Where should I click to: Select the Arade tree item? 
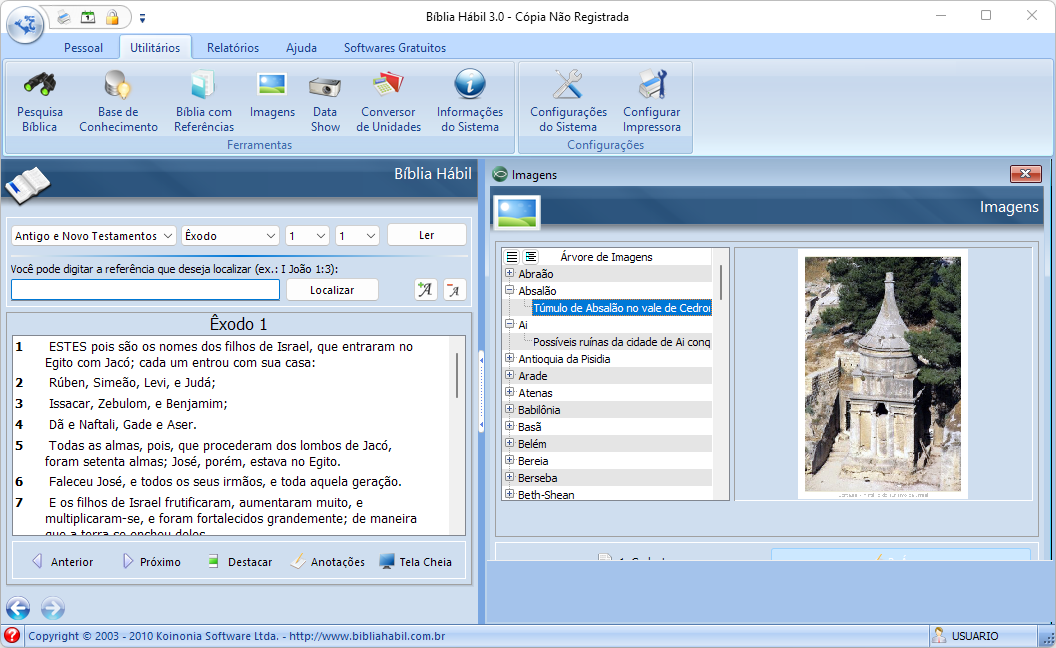(532, 376)
